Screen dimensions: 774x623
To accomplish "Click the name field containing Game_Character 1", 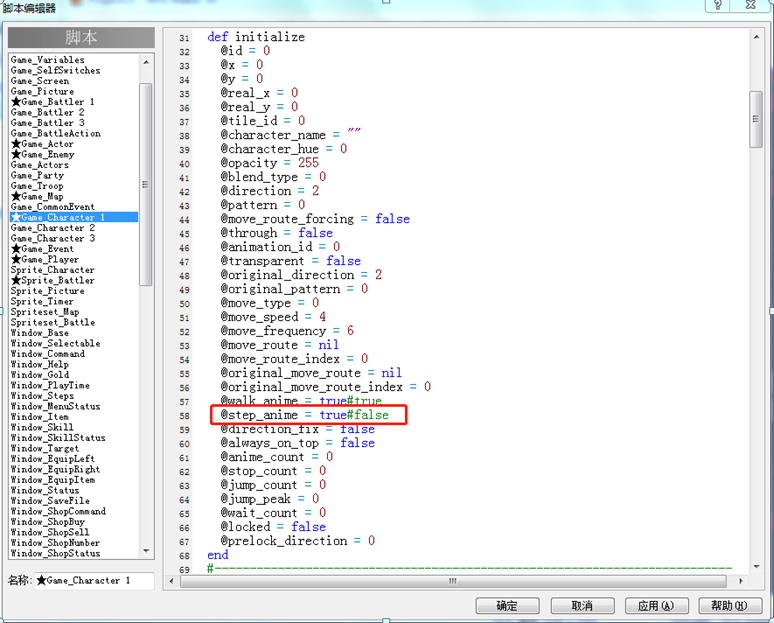I will (94, 581).
